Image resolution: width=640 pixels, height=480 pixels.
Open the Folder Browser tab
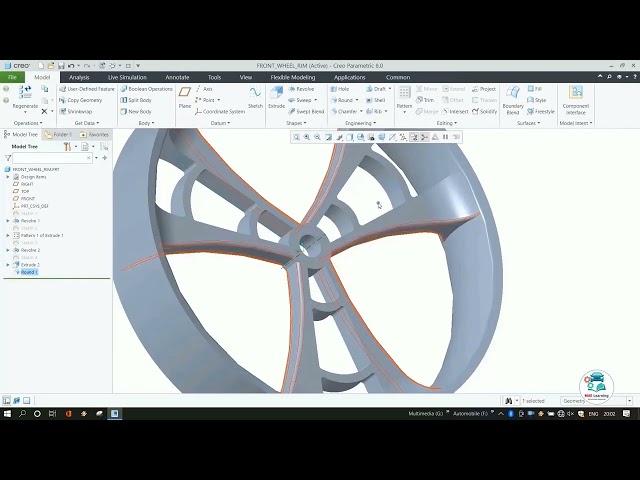[x=59, y=134]
